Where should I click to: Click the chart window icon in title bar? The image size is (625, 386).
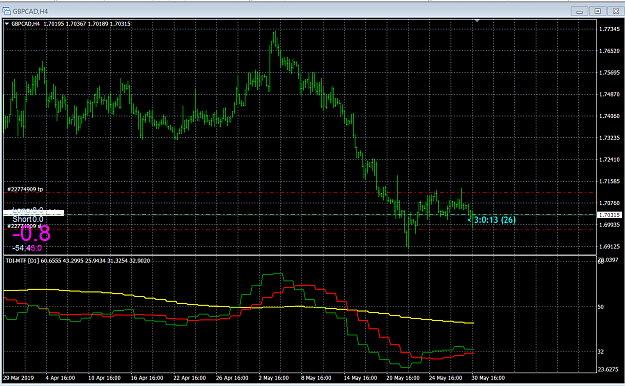[6, 11]
